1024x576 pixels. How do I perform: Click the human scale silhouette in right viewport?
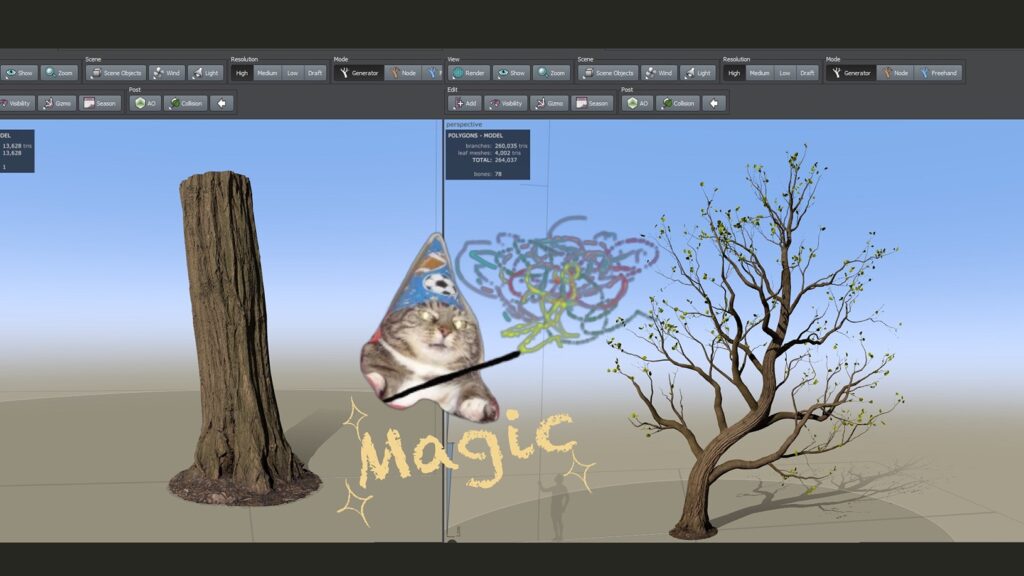point(556,507)
